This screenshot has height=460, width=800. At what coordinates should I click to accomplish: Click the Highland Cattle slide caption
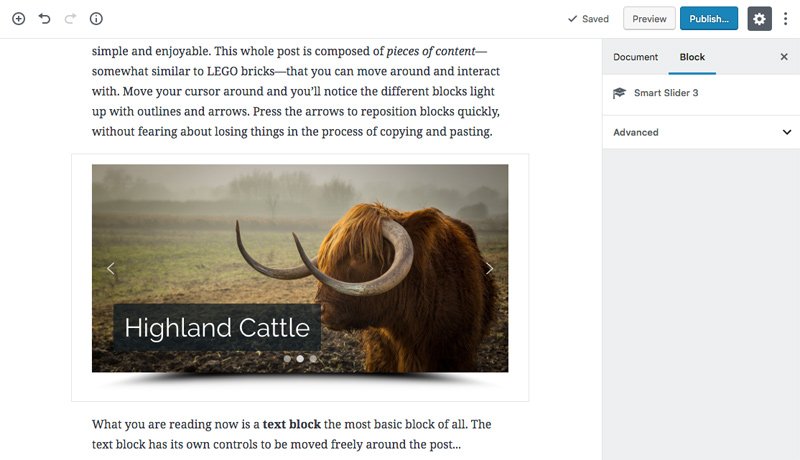click(217, 327)
